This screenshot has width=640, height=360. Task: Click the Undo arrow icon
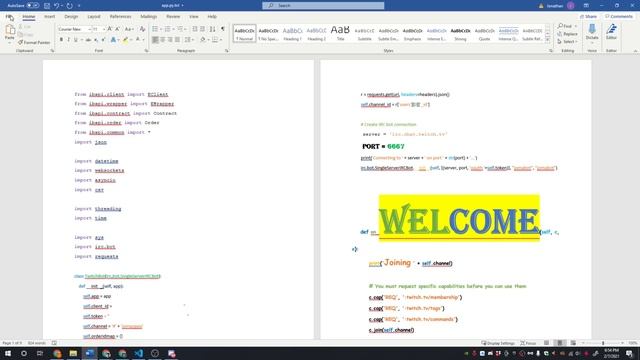tap(56, 6)
